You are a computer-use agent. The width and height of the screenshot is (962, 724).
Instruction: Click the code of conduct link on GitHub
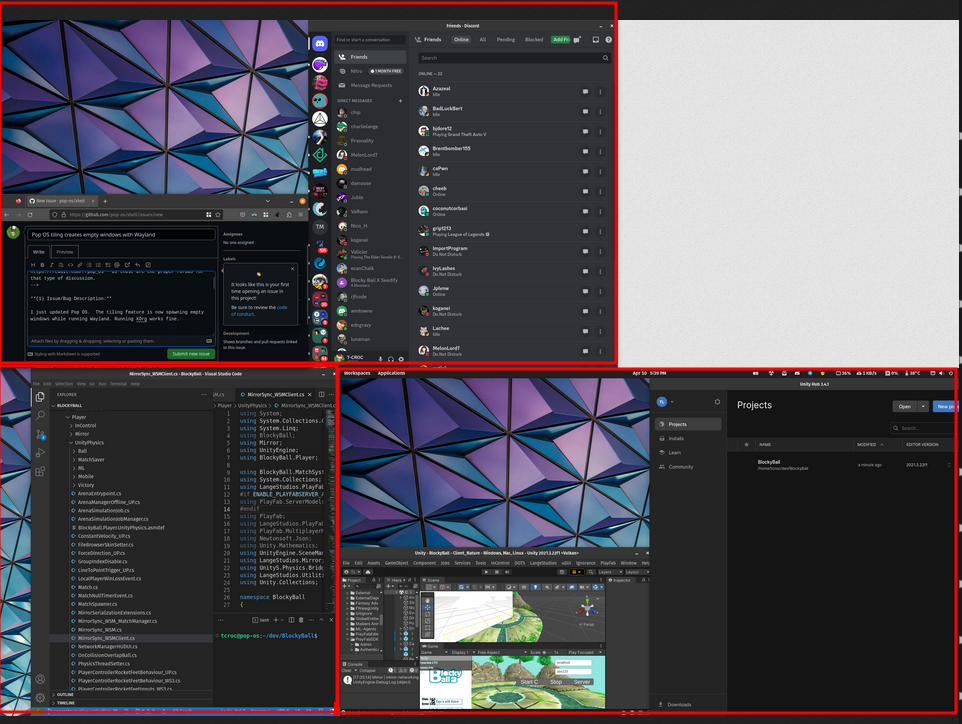click(282, 307)
